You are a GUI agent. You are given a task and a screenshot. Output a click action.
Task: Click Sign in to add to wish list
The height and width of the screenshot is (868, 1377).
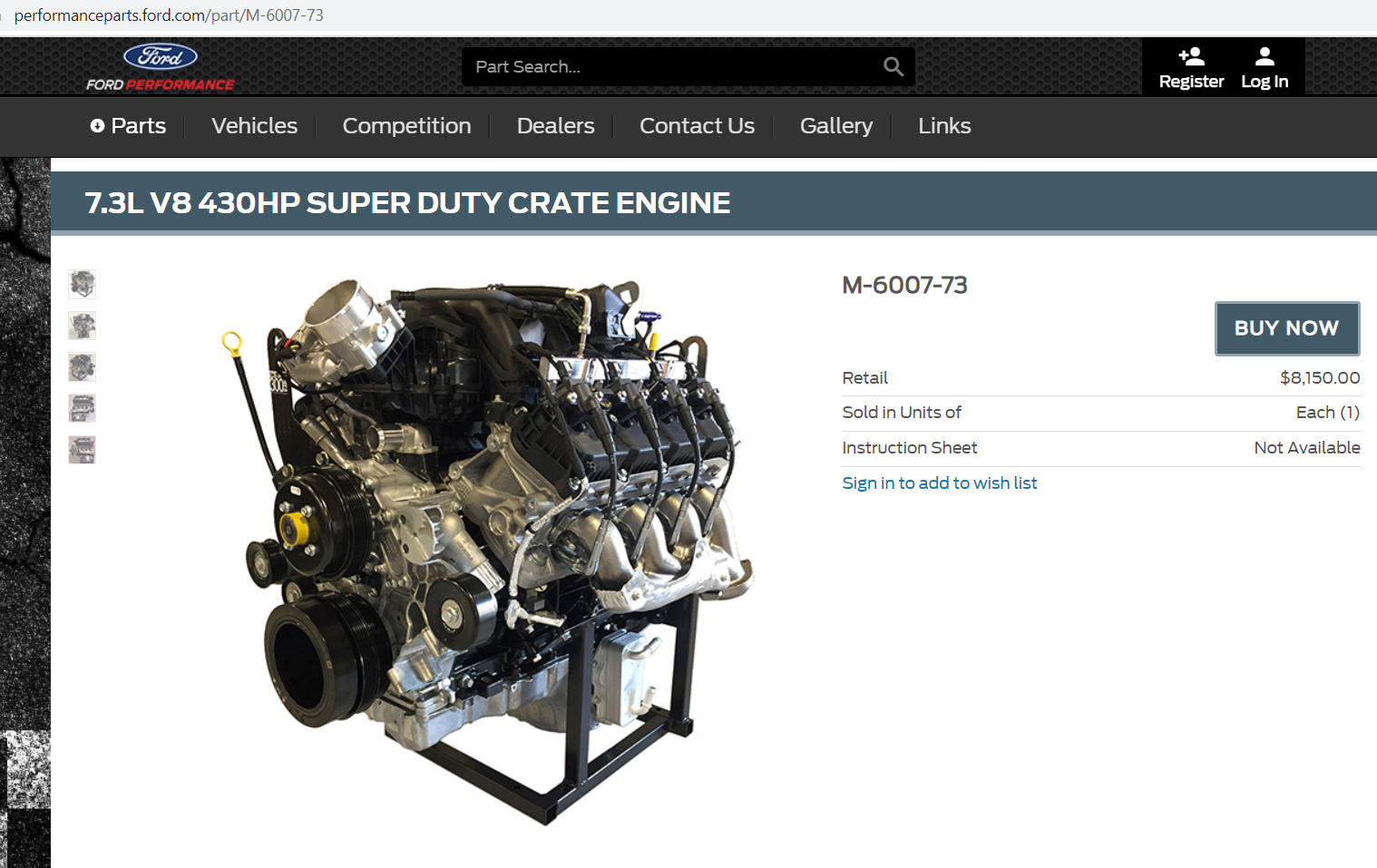(939, 483)
